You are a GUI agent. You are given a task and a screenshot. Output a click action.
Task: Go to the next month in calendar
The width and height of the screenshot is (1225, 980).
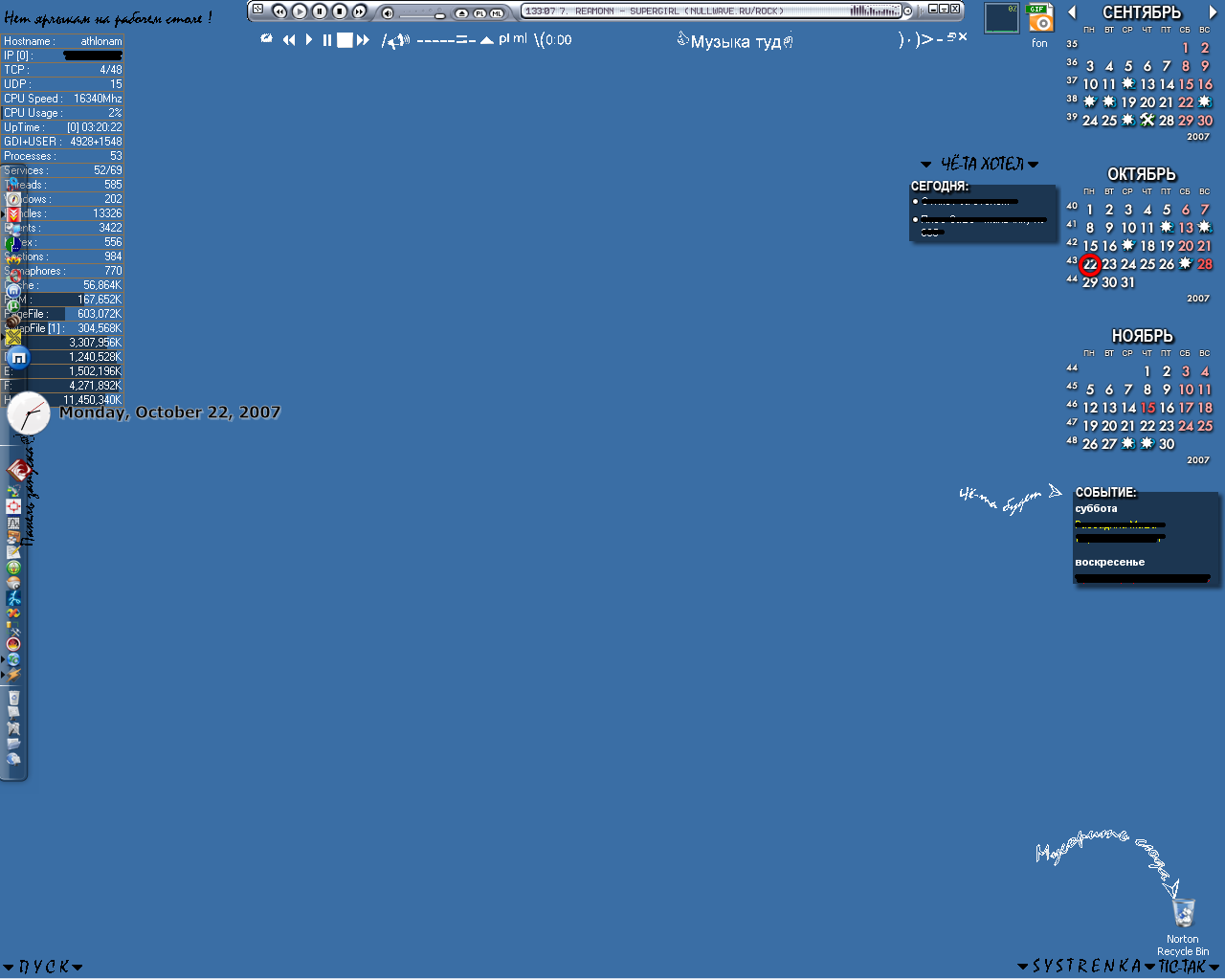[1213, 12]
